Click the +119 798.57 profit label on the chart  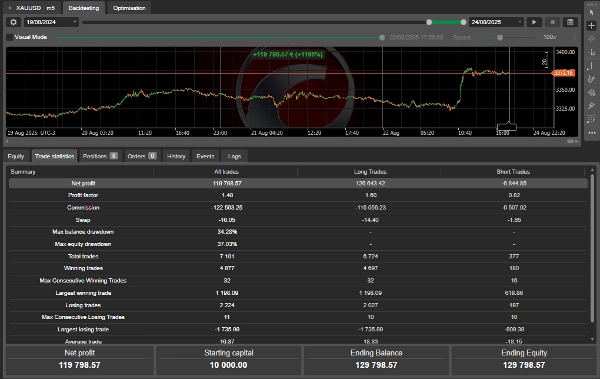point(288,54)
